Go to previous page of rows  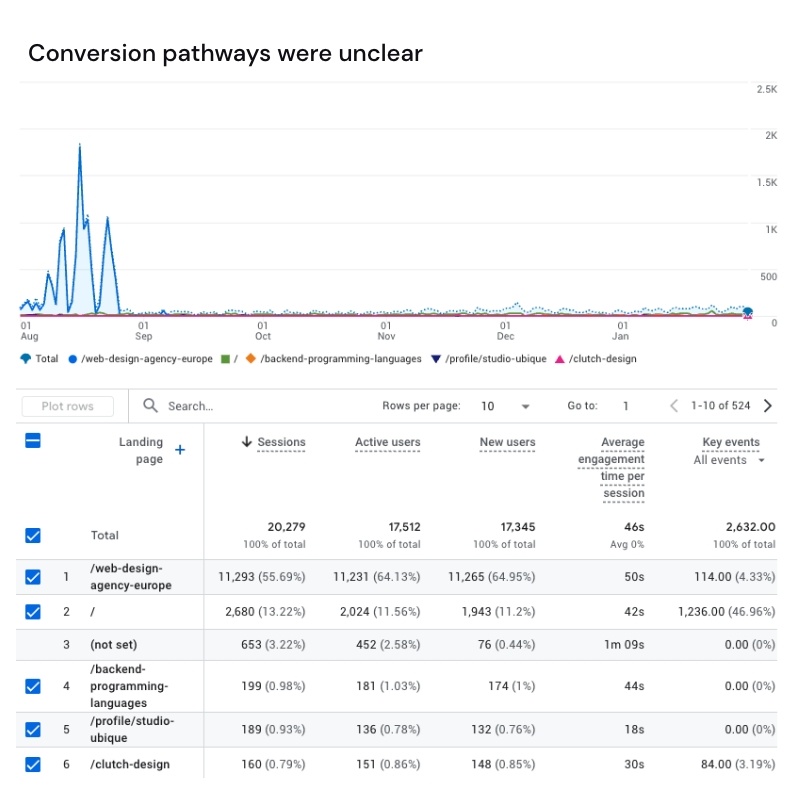click(x=674, y=406)
